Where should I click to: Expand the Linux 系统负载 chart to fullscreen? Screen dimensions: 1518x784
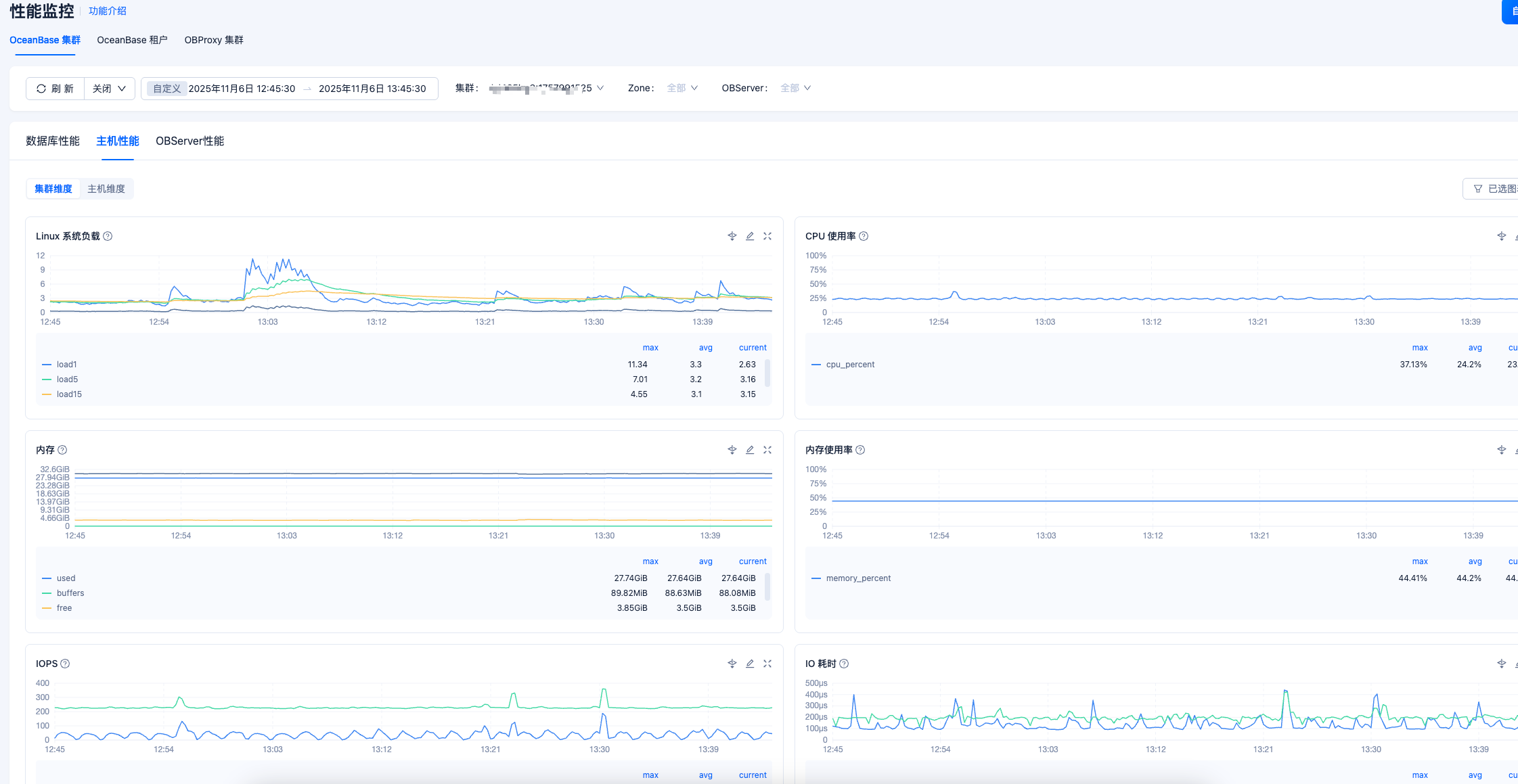[767, 236]
